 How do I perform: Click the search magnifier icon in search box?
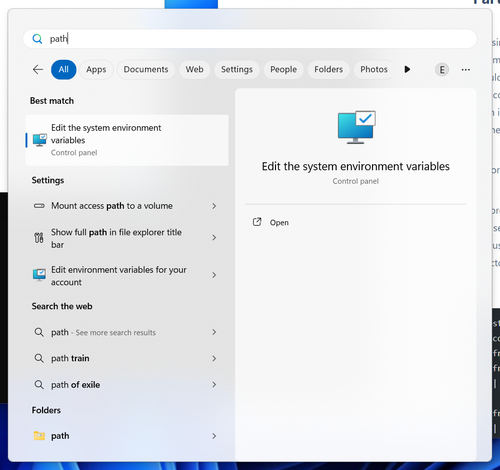pyautogui.click(x=37, y=39)
